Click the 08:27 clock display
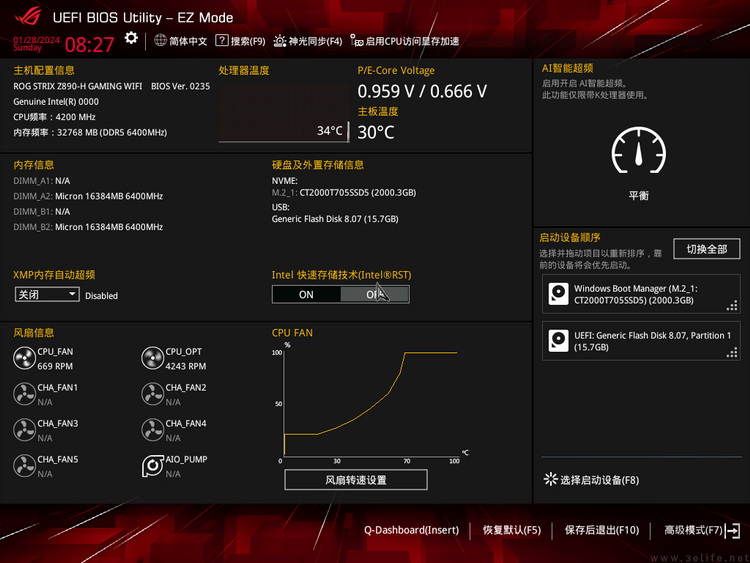 [89, 45]
